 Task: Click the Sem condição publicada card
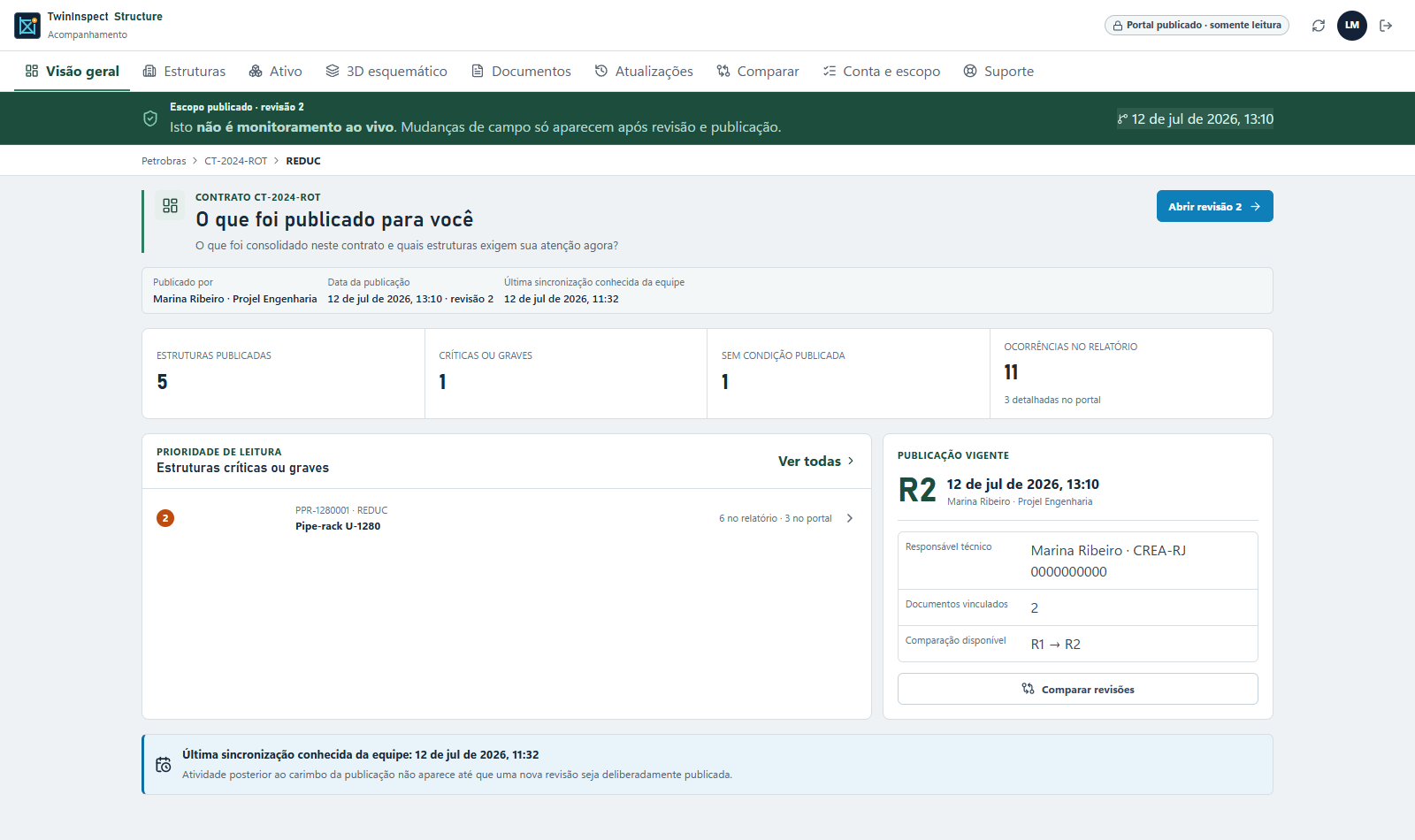pos(848,373)
